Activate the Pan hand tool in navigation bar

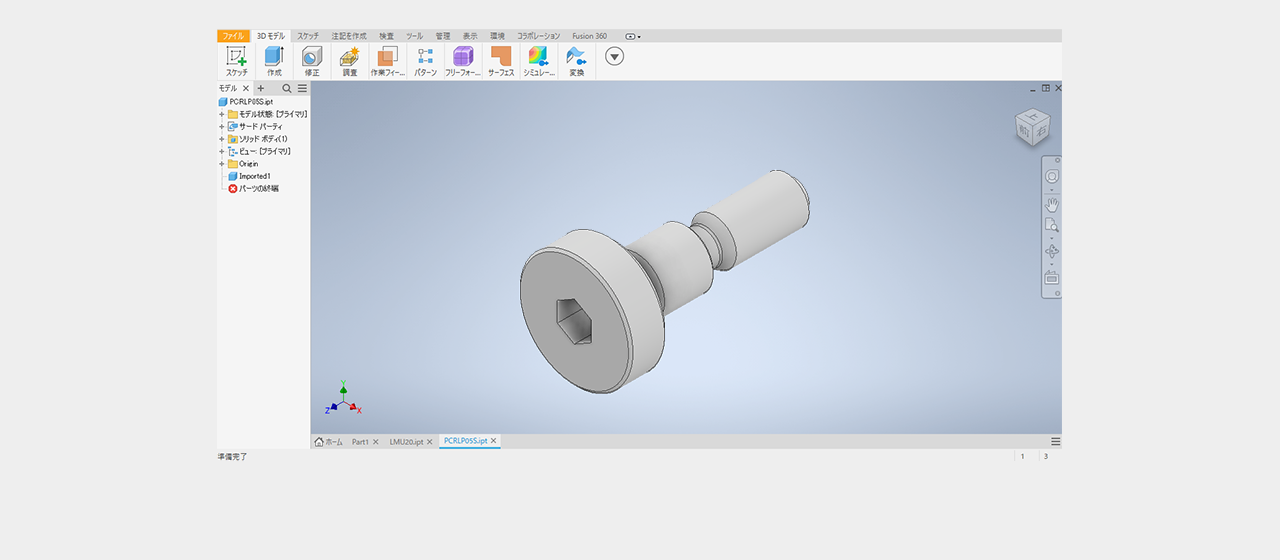[1052, 205]
